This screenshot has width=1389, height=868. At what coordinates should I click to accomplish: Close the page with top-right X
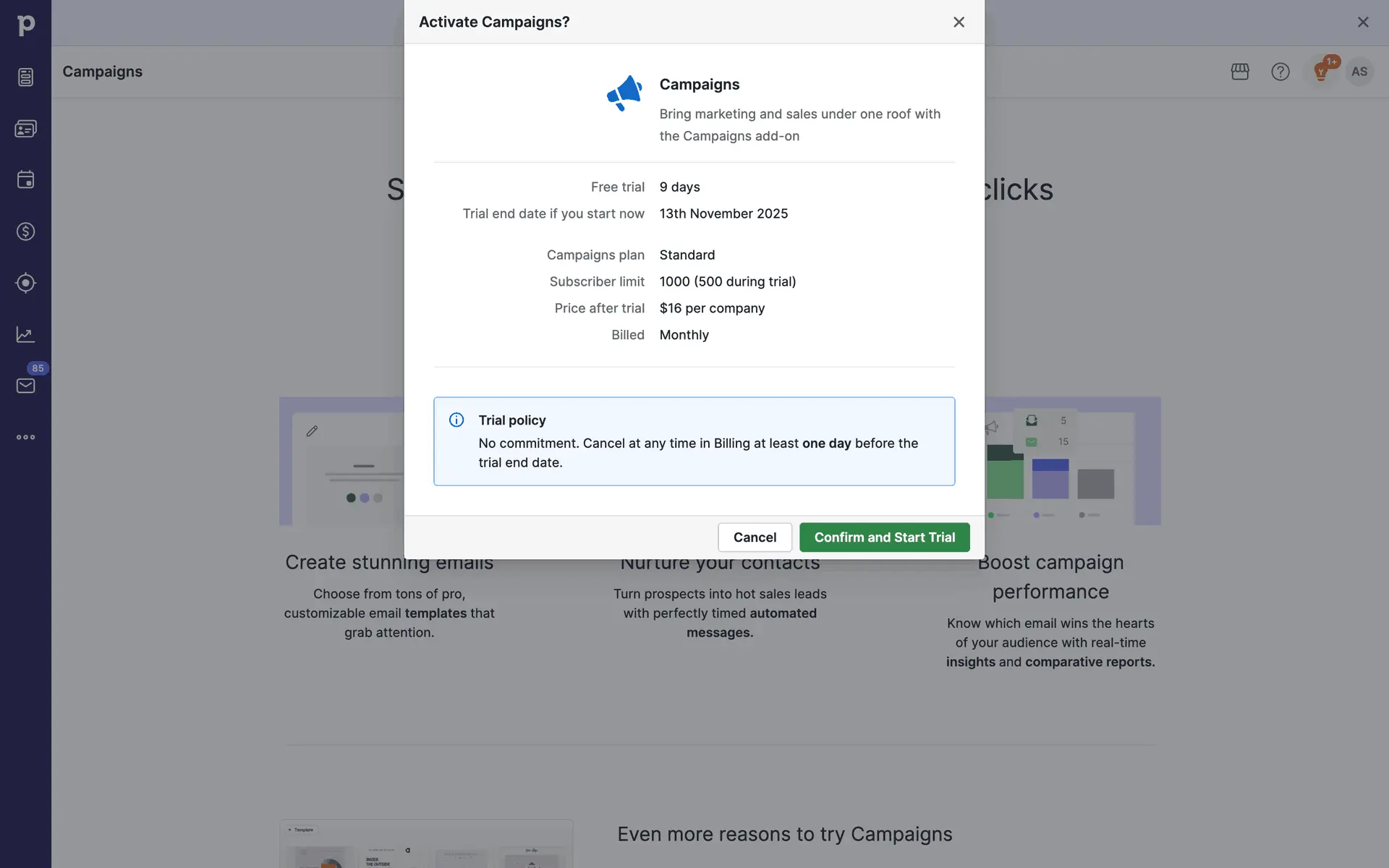1363,22
